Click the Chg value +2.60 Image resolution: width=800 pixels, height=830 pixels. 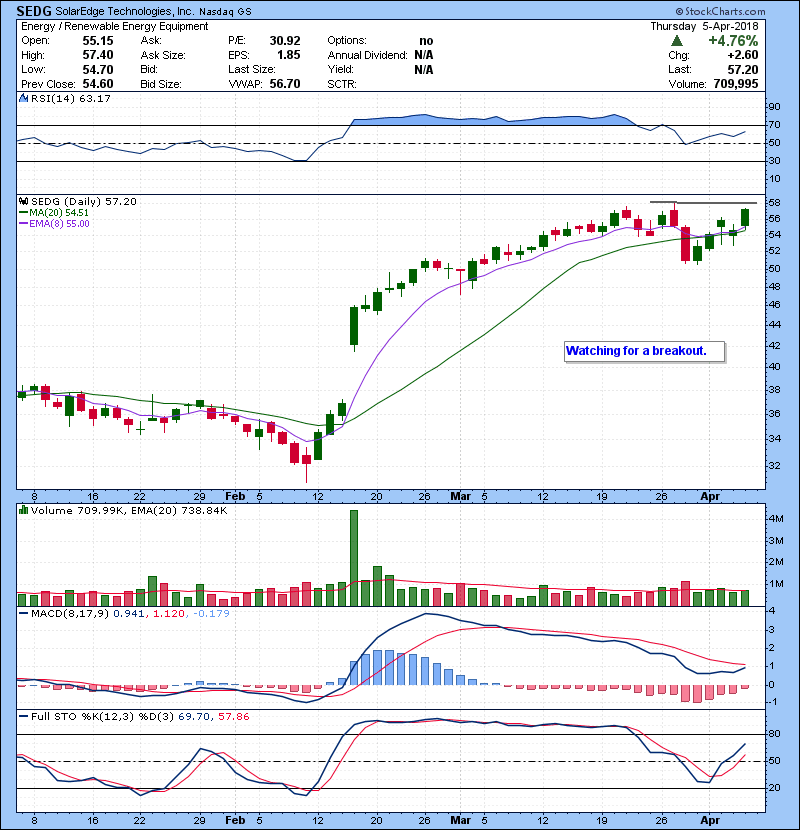tap(742, 55)
